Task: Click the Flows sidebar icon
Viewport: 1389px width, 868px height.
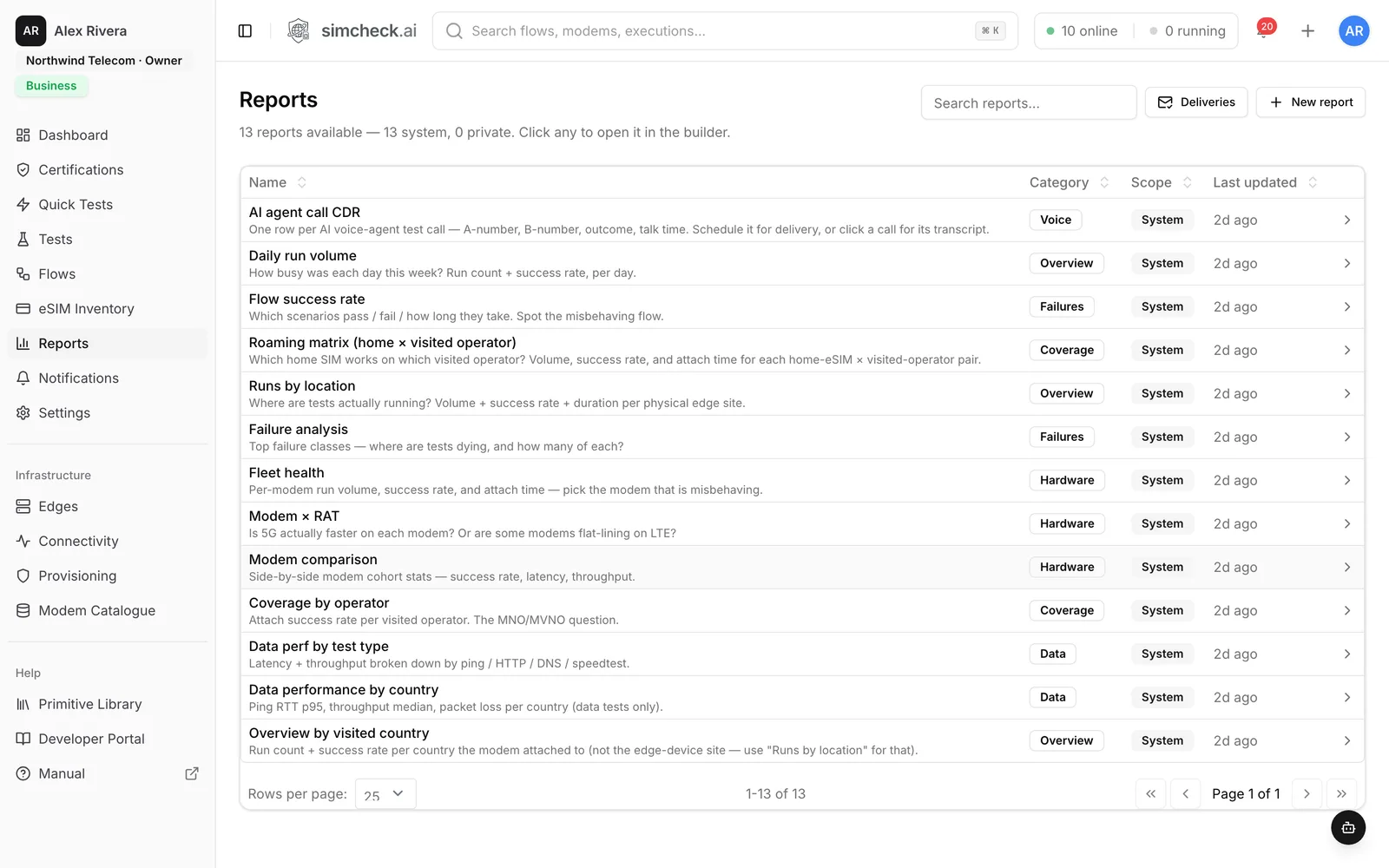Action: tap(23, 274)
